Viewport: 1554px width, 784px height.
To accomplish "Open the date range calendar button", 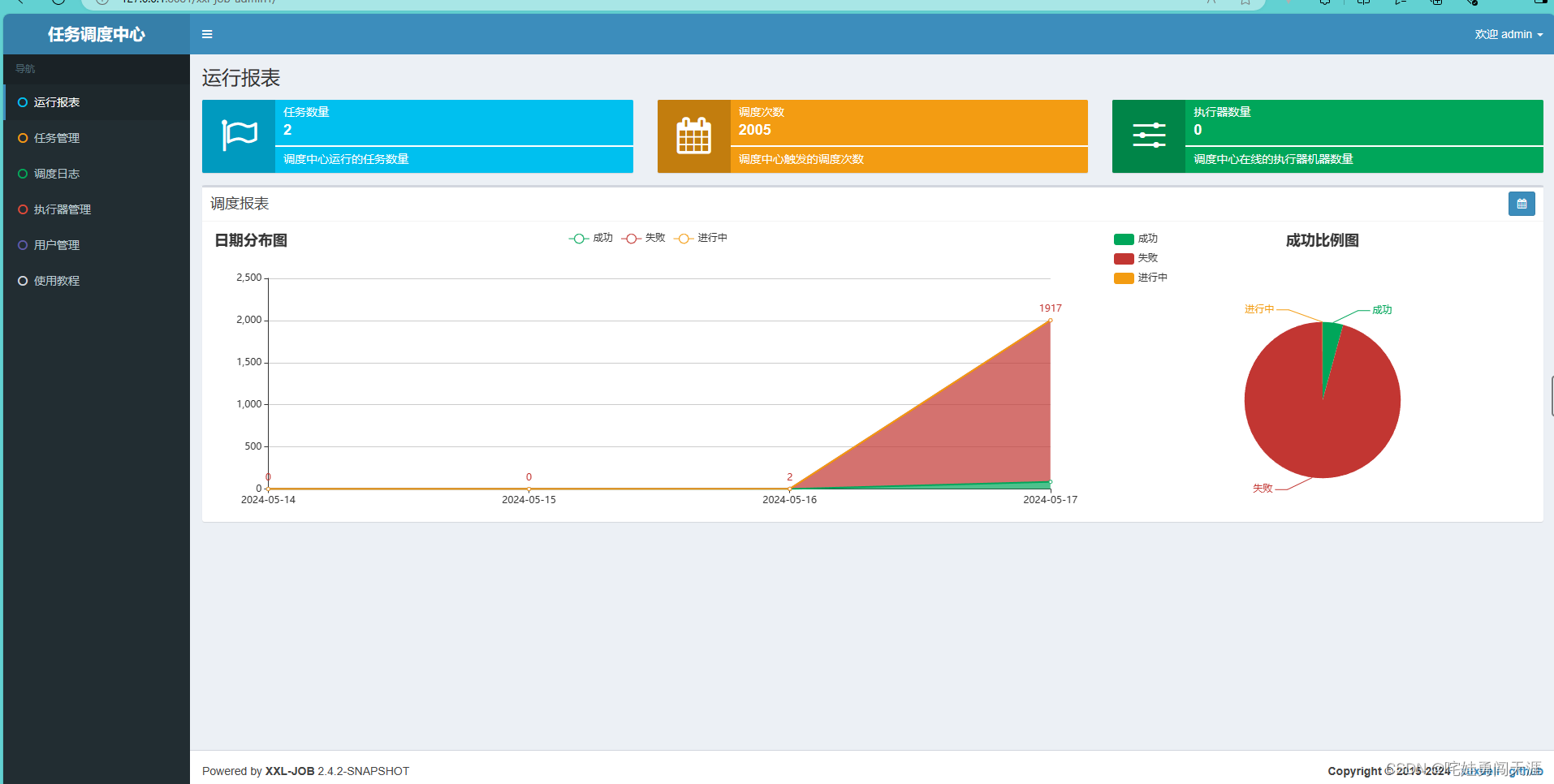I will pyautogui.click(x=1522, y=204).
